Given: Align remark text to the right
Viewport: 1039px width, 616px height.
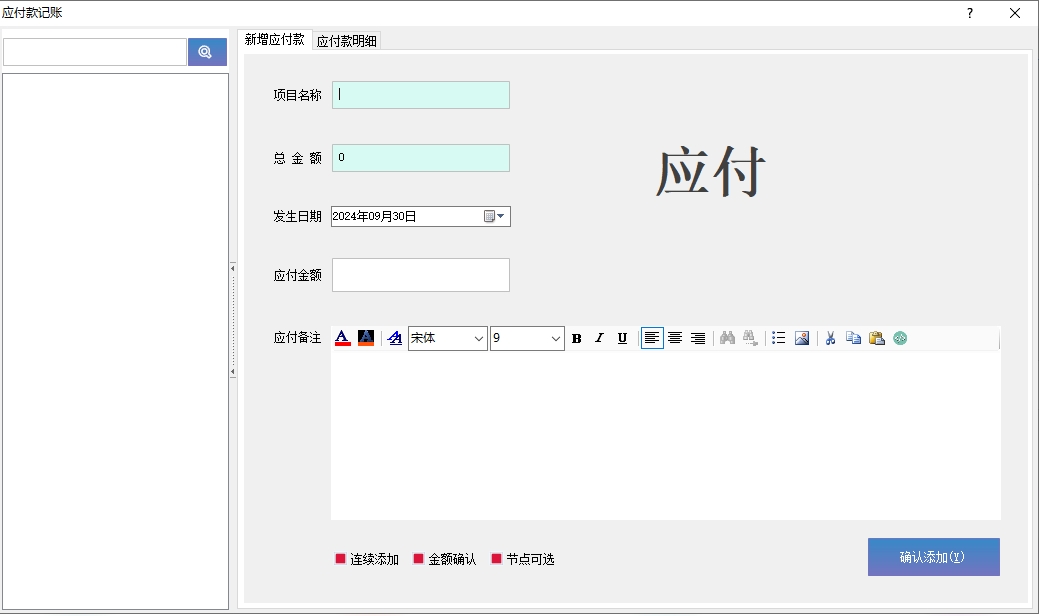Looking at the screenshot, I should coord(698,338).
